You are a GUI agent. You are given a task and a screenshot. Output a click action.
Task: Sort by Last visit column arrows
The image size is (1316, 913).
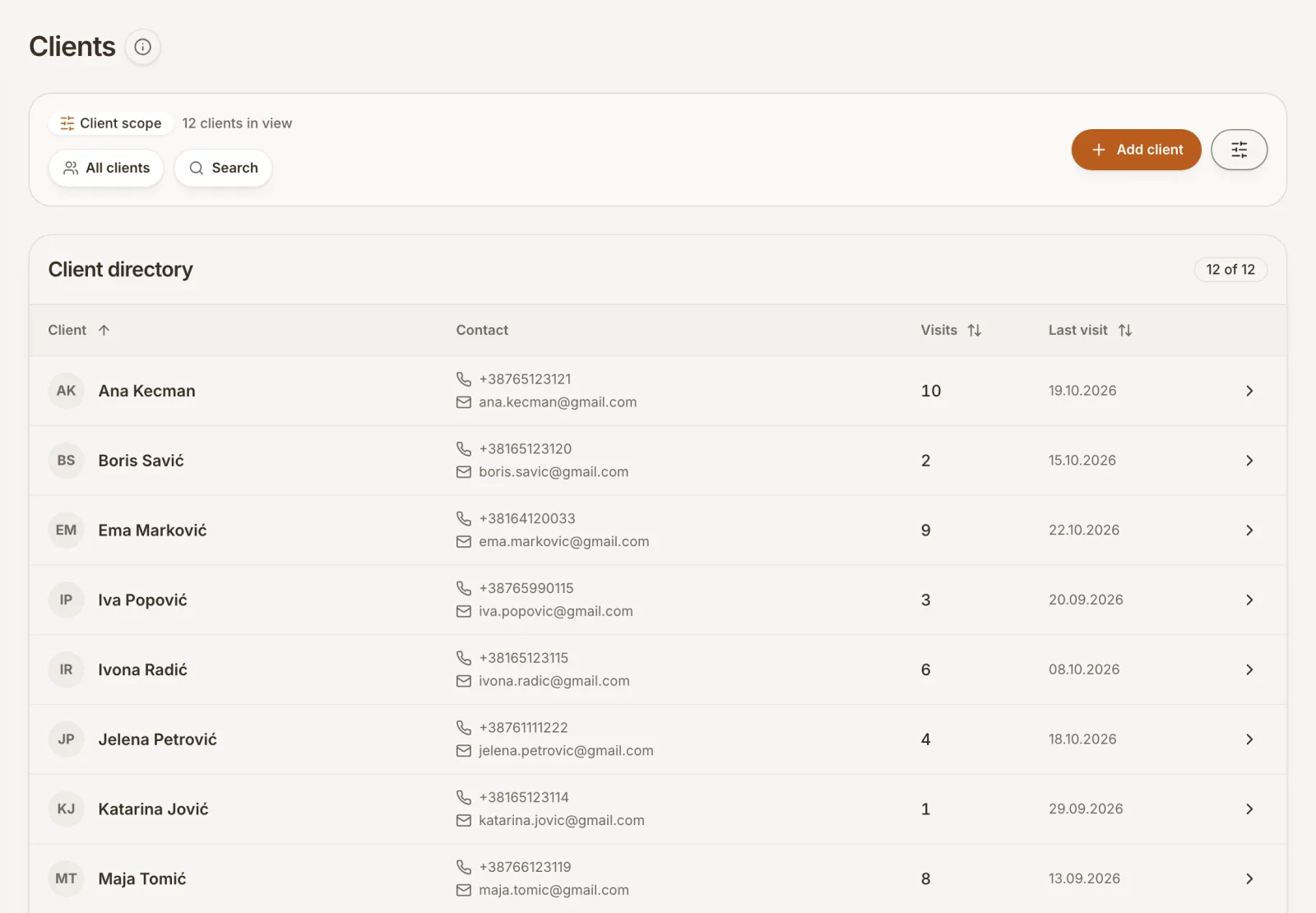pyautogui.click(x=1125, y=330)
